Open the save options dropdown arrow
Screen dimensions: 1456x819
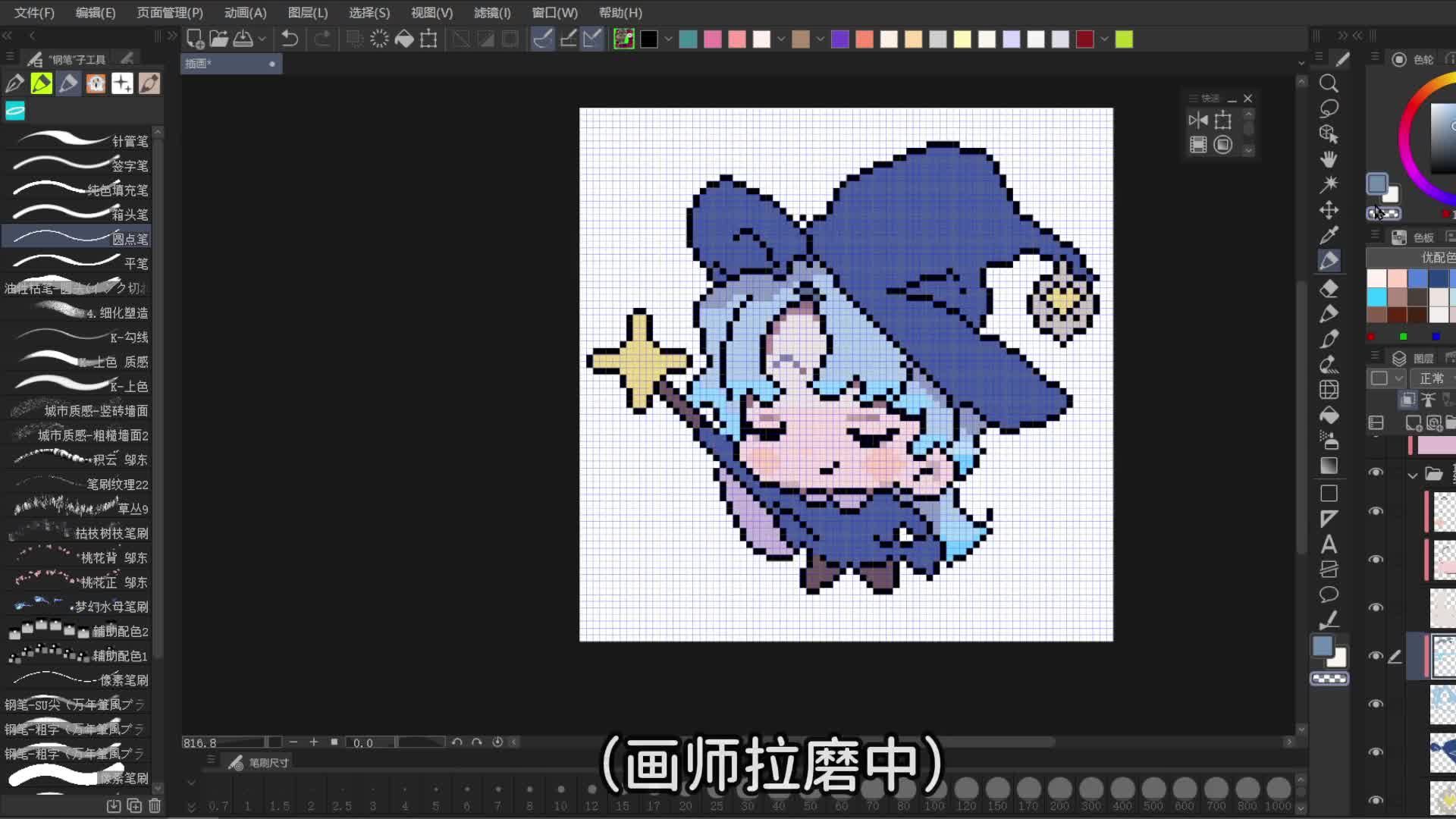tap(262, 39)
